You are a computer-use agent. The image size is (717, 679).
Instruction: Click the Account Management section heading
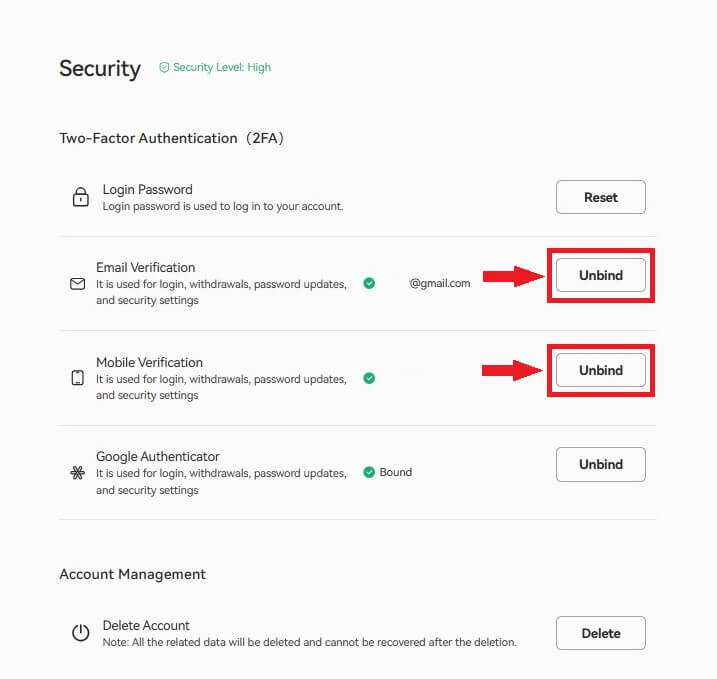coord(132,574)
